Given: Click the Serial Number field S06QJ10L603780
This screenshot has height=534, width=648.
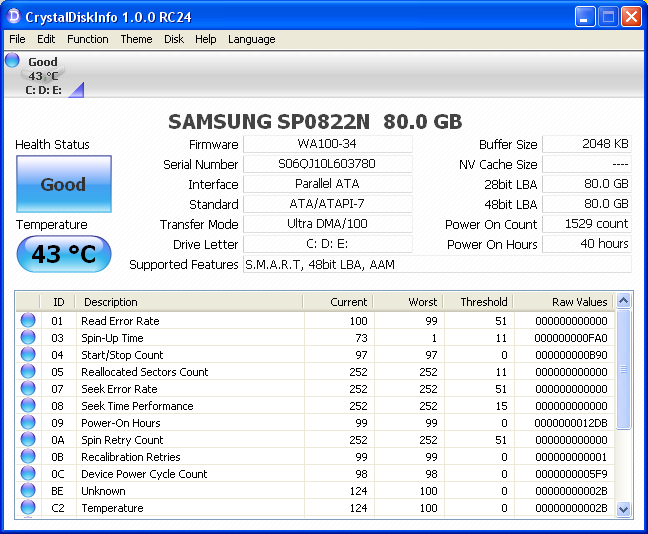Looking at the screenshot, I should [x=328, y=164].
